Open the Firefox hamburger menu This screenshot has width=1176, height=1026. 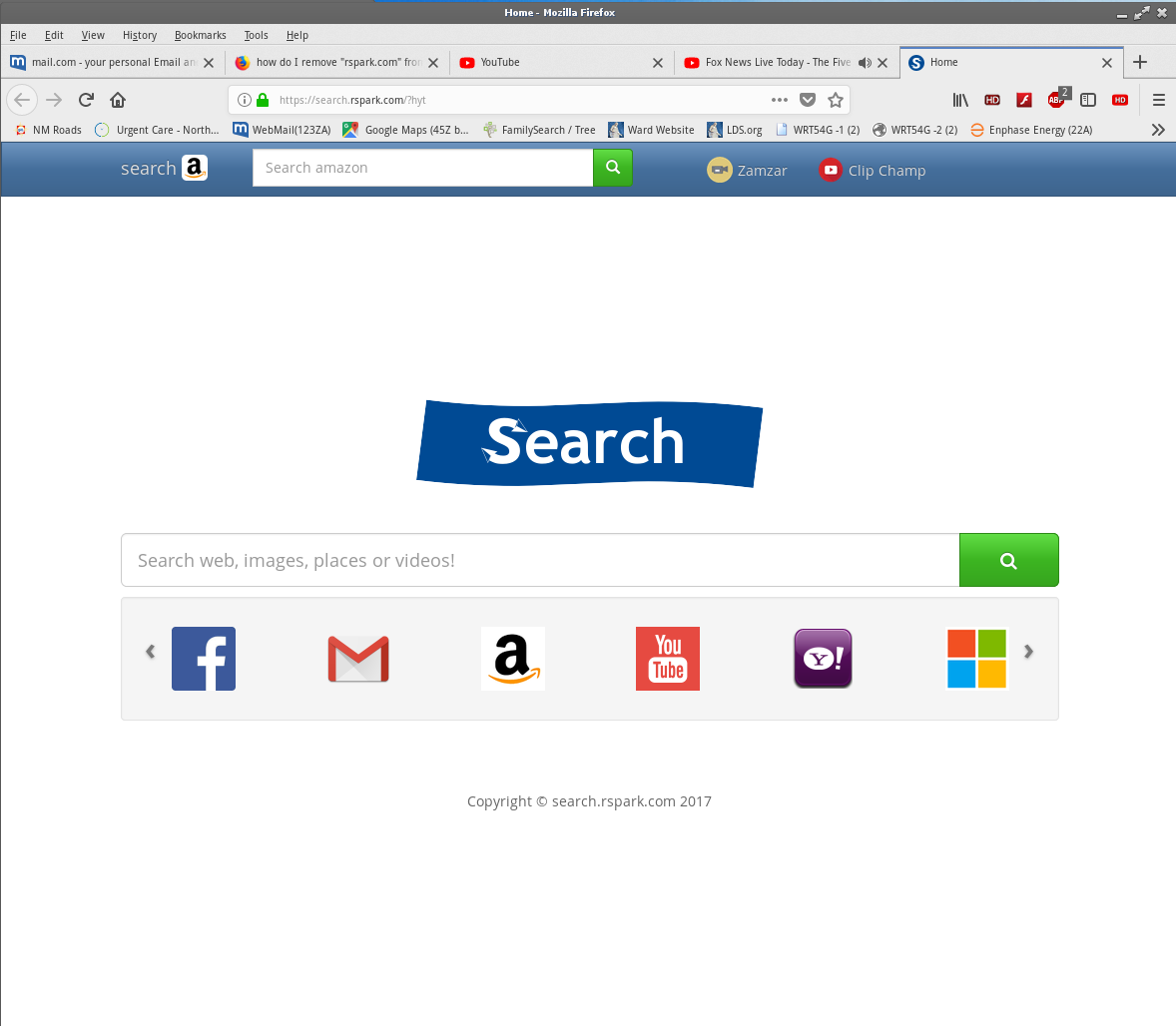1159,100
